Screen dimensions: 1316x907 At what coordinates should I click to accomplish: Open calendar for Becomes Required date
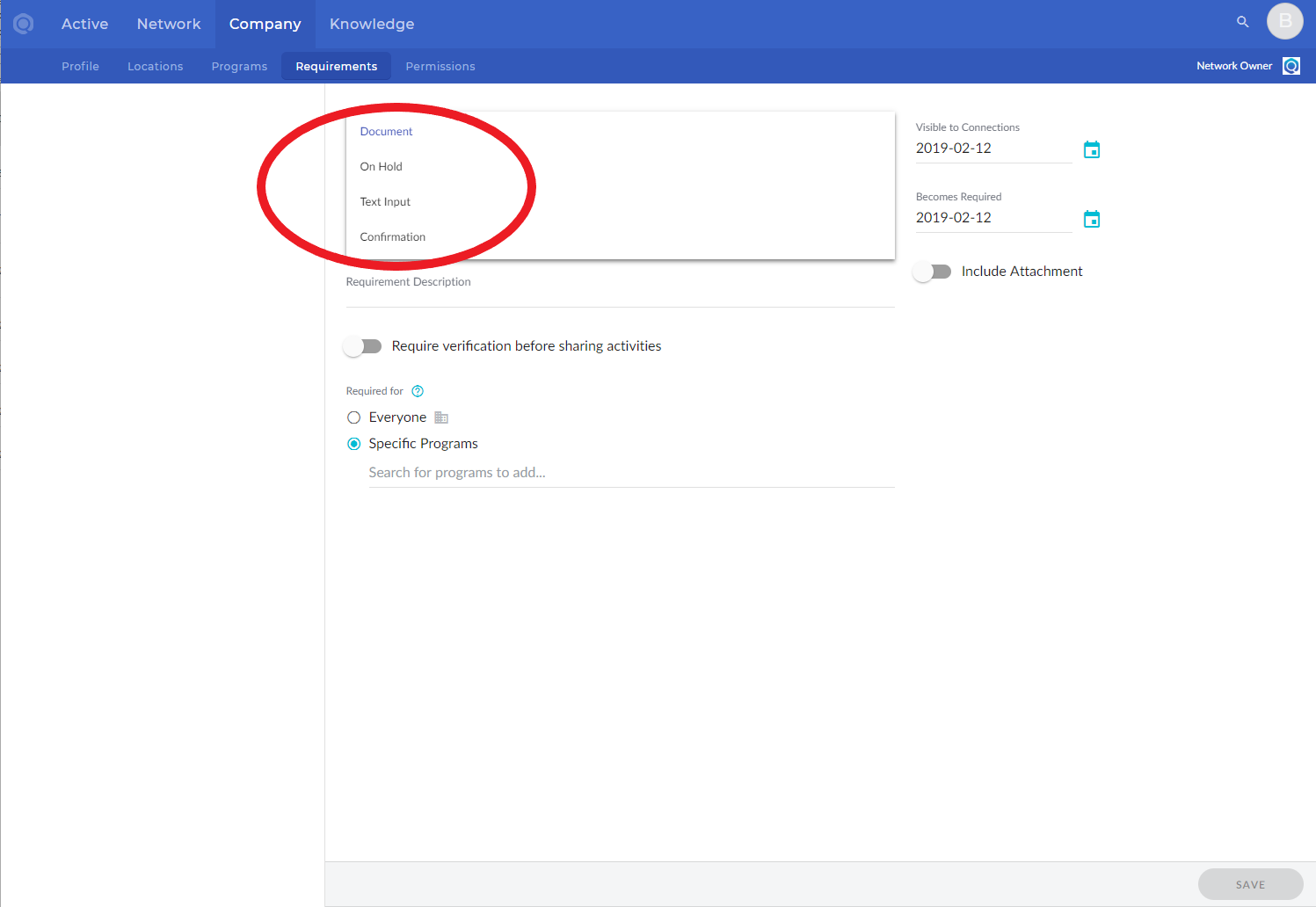[1091, 219]
